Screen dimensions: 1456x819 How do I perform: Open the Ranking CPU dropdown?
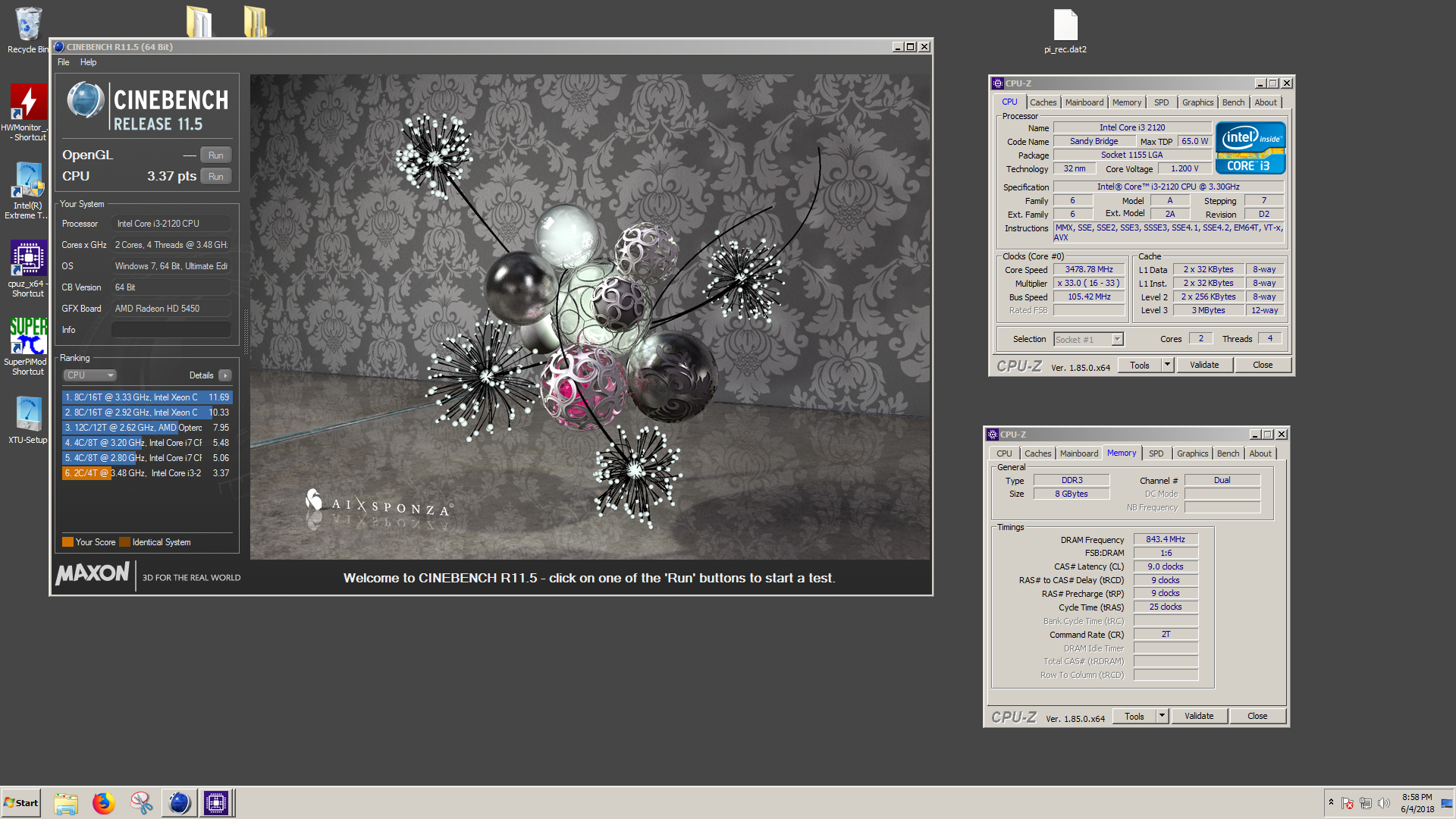tap(89, 375)
